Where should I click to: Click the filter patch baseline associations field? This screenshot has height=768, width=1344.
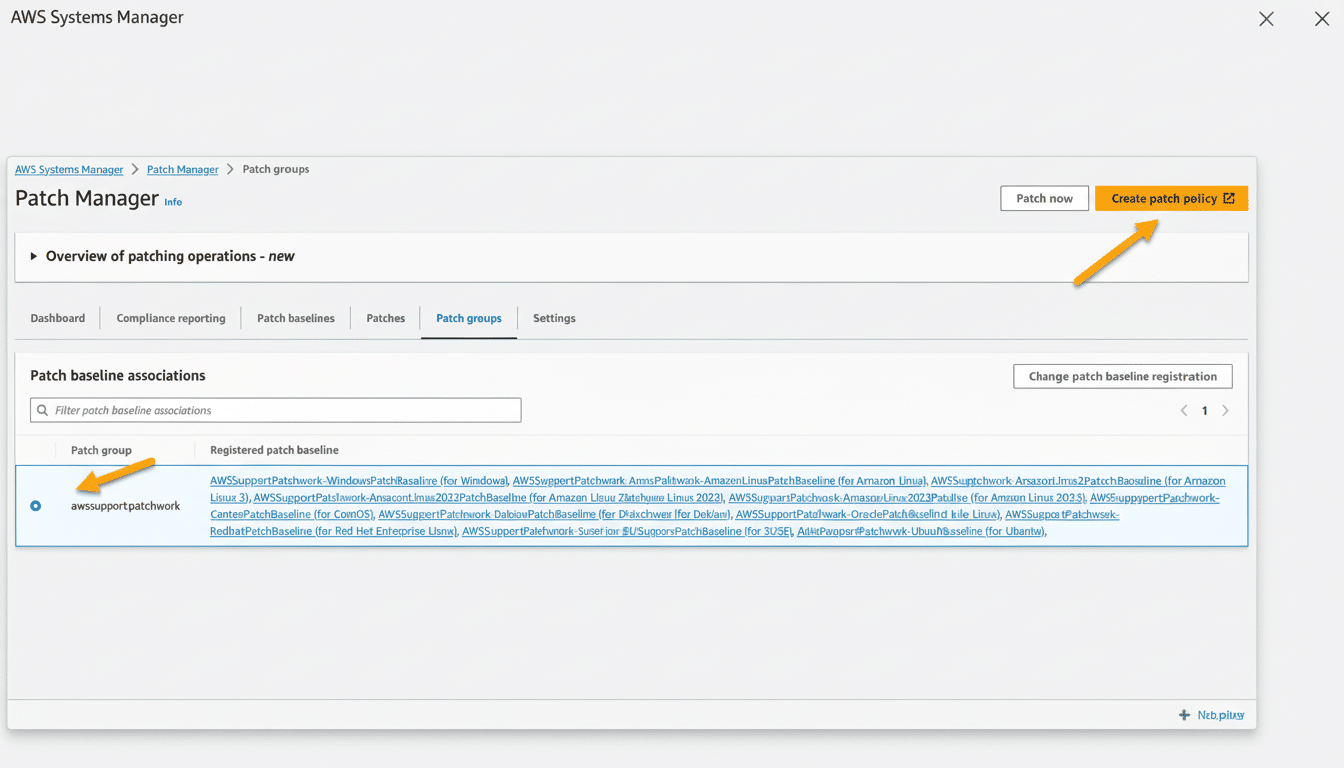click(275, 410)
